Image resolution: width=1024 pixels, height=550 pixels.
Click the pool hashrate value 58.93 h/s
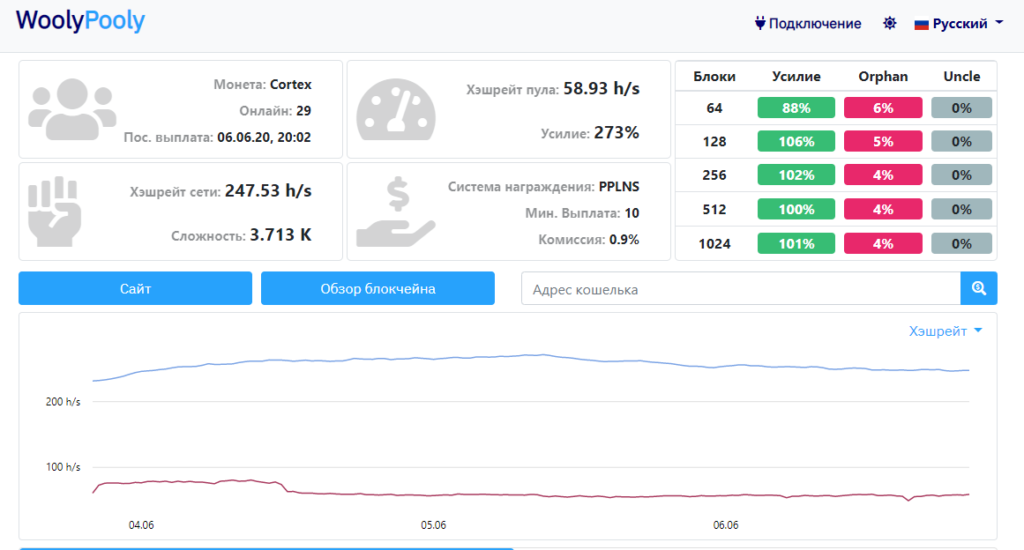click(x=601, y=88)
